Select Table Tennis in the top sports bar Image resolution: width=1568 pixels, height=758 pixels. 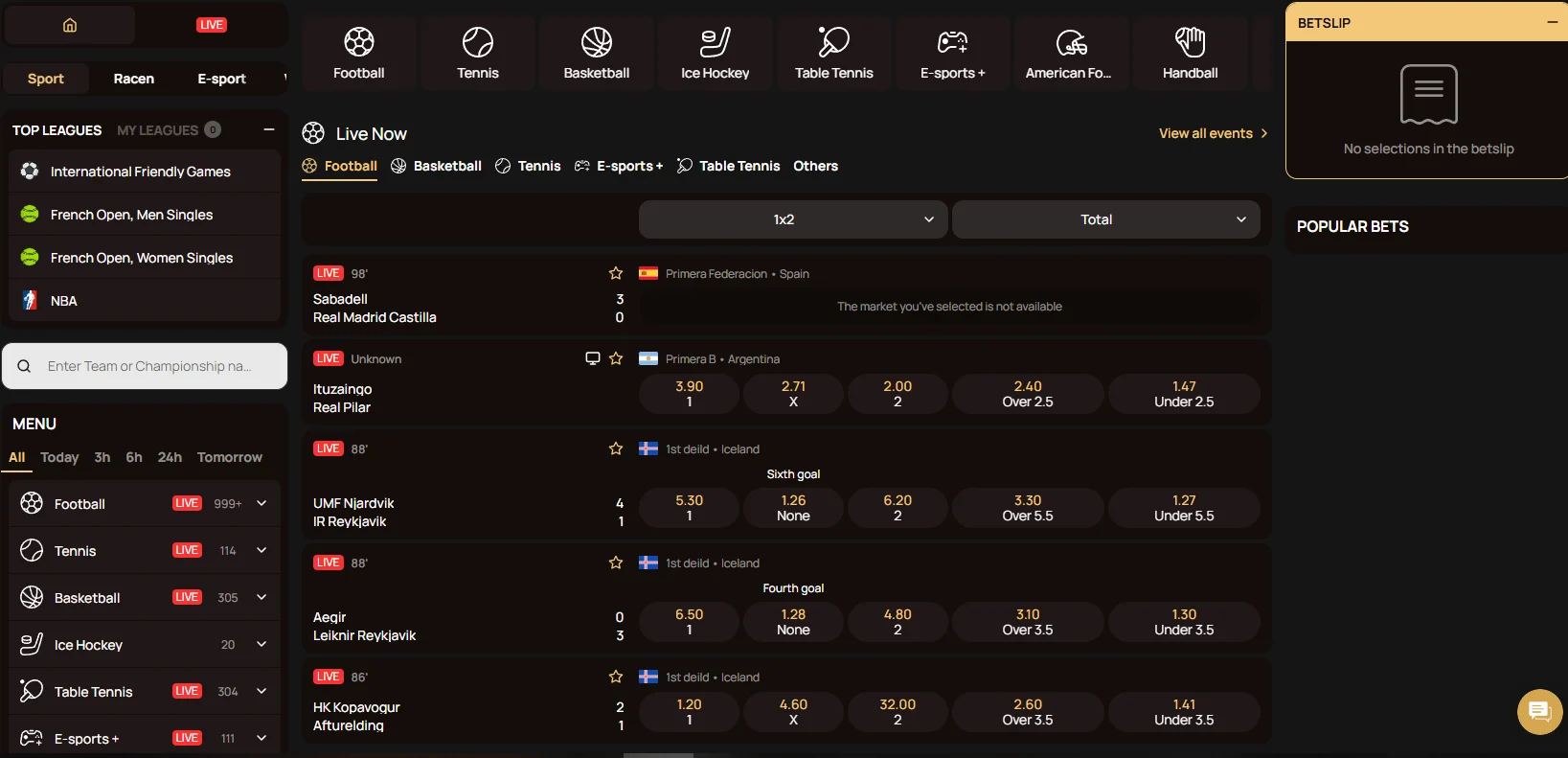(x=834, y=53)
